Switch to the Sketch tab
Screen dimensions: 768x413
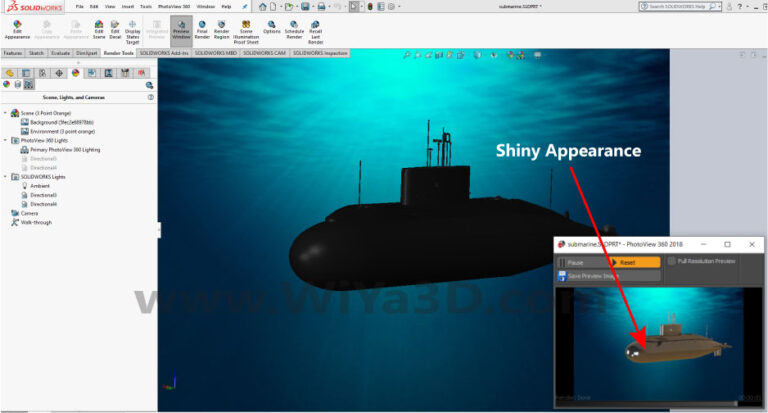[x=35, y=52]
